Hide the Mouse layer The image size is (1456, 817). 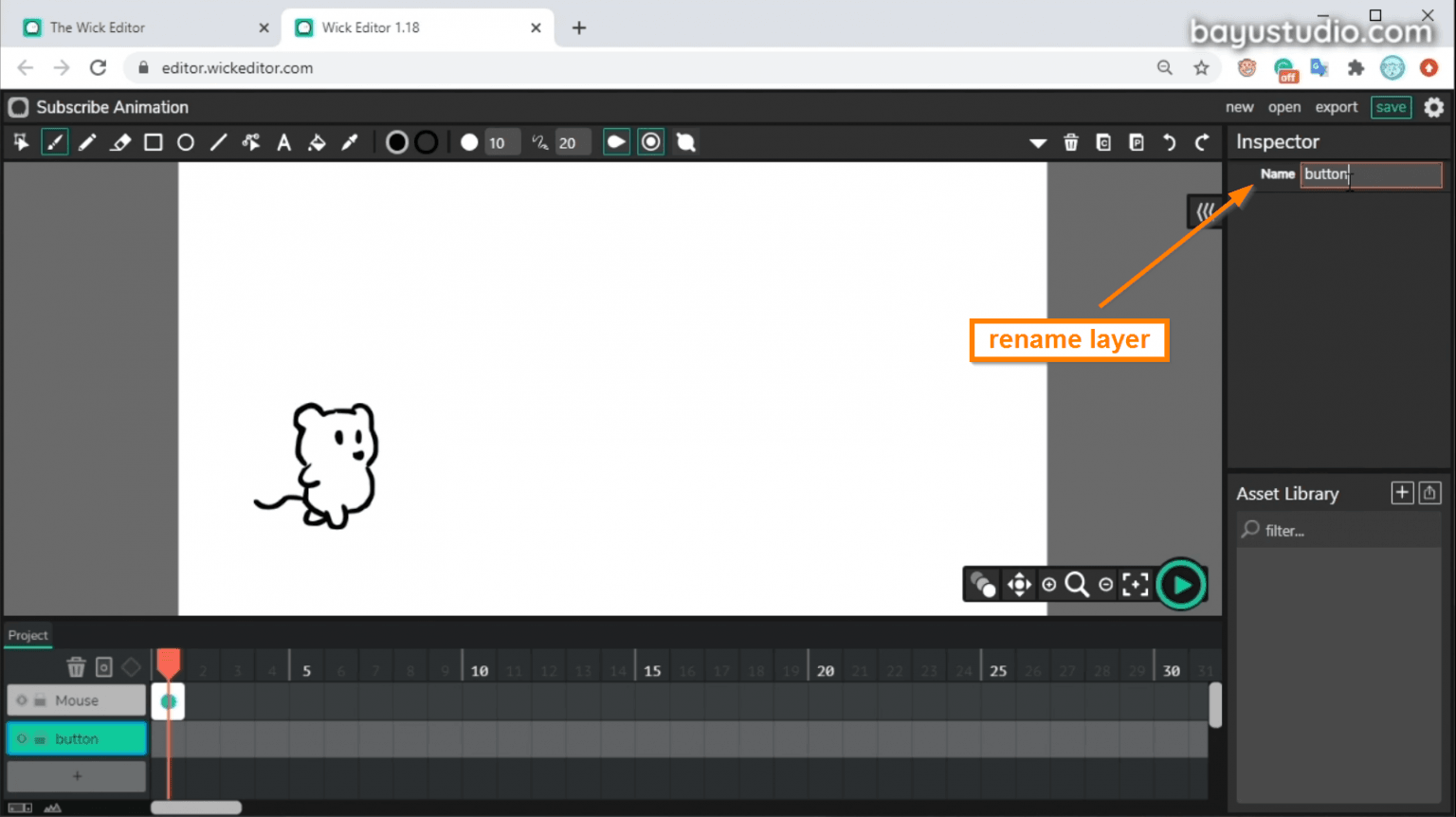(x=22, y=700)
